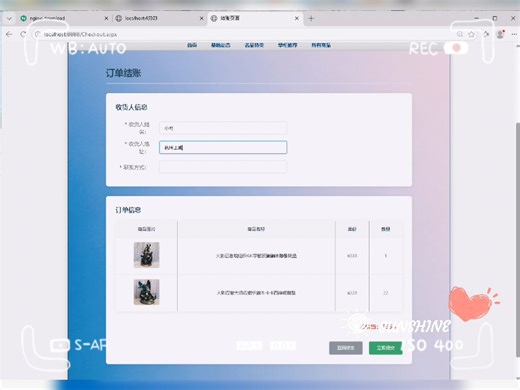520x390 pixels.
Task: Close the currently active tab
Action: [297, 18]
